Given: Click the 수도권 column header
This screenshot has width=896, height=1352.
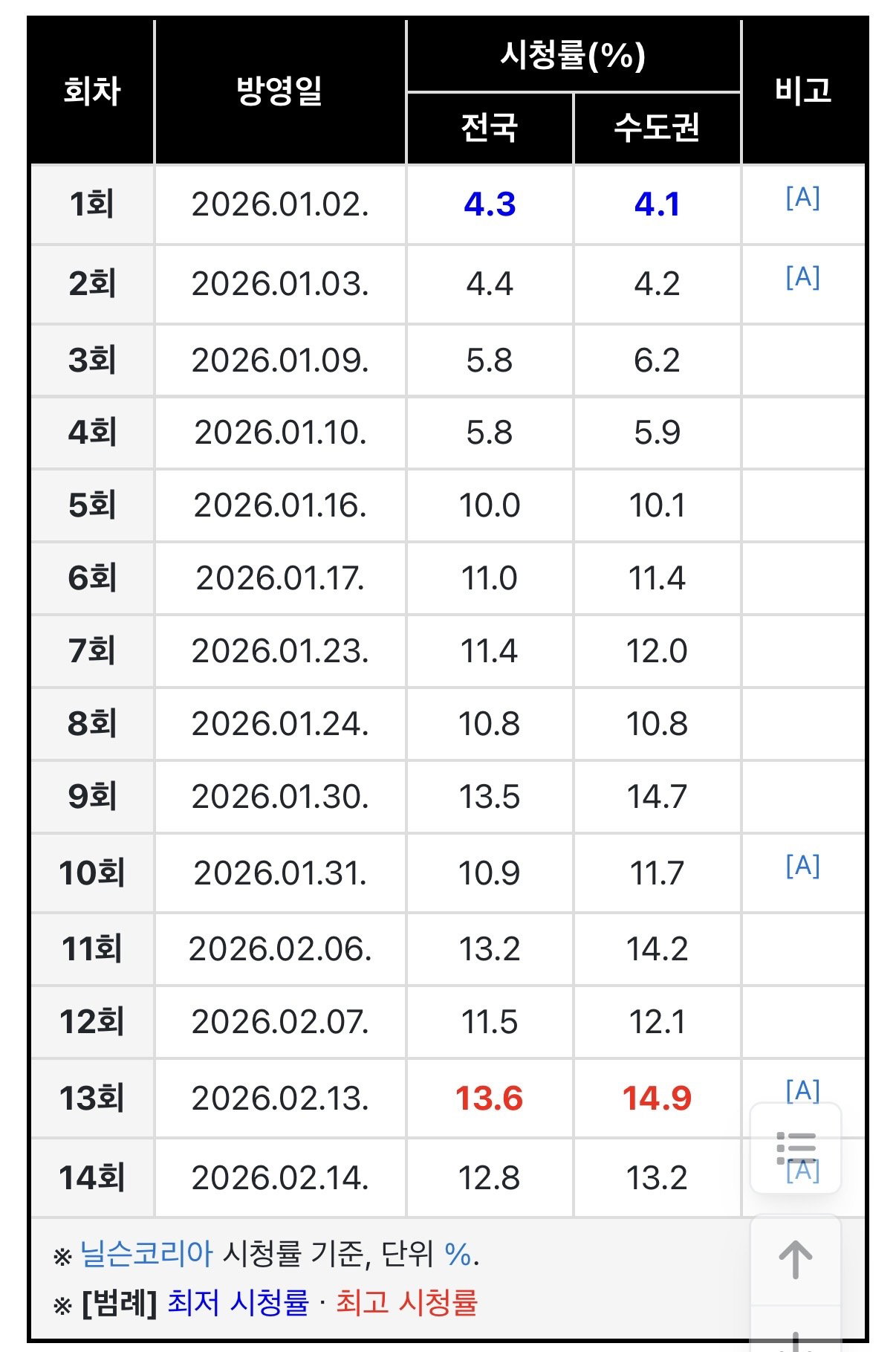Looking at the screenshot, I should tap(658, 128).
